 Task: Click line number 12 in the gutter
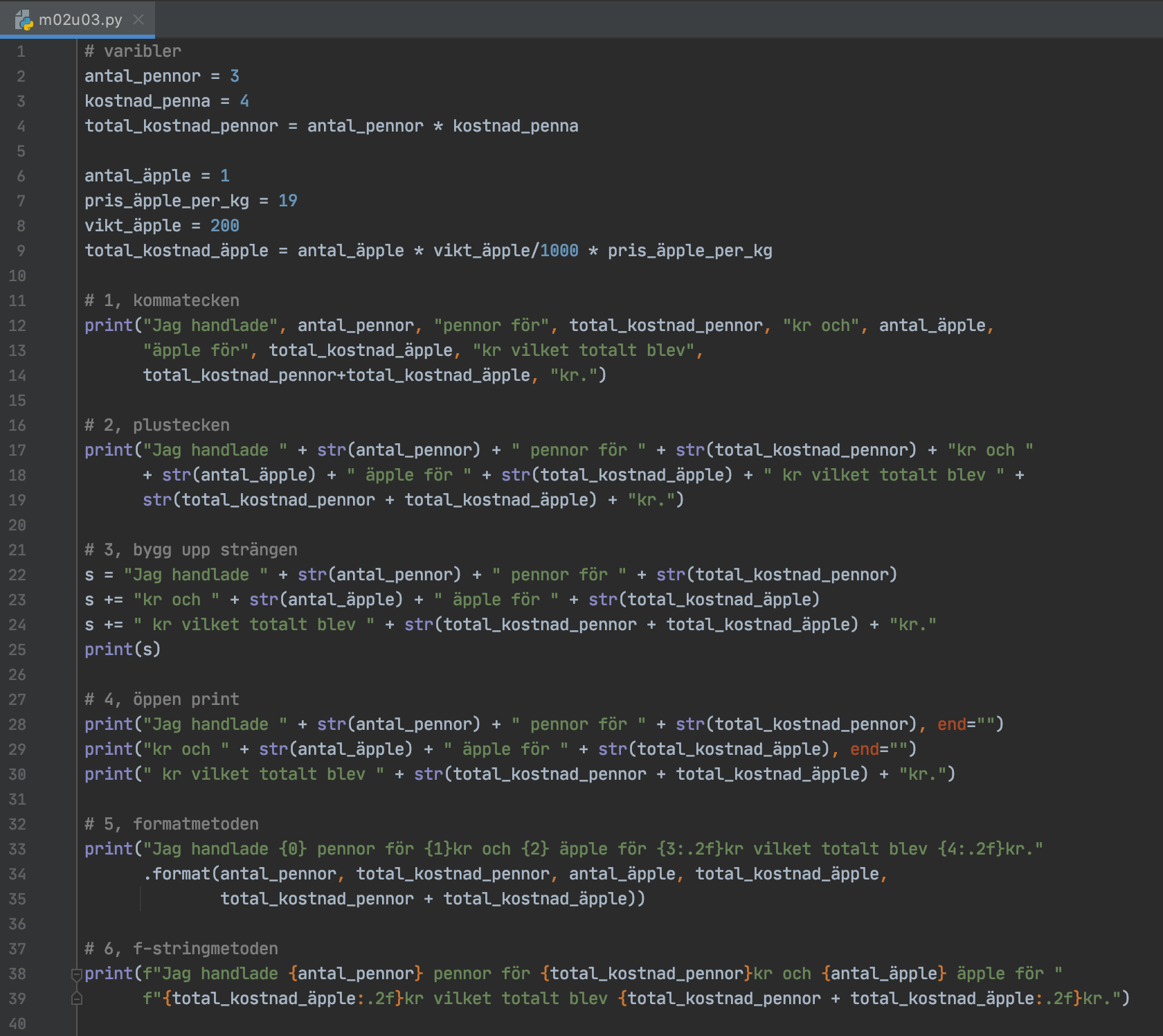click(x=17, y=325)
